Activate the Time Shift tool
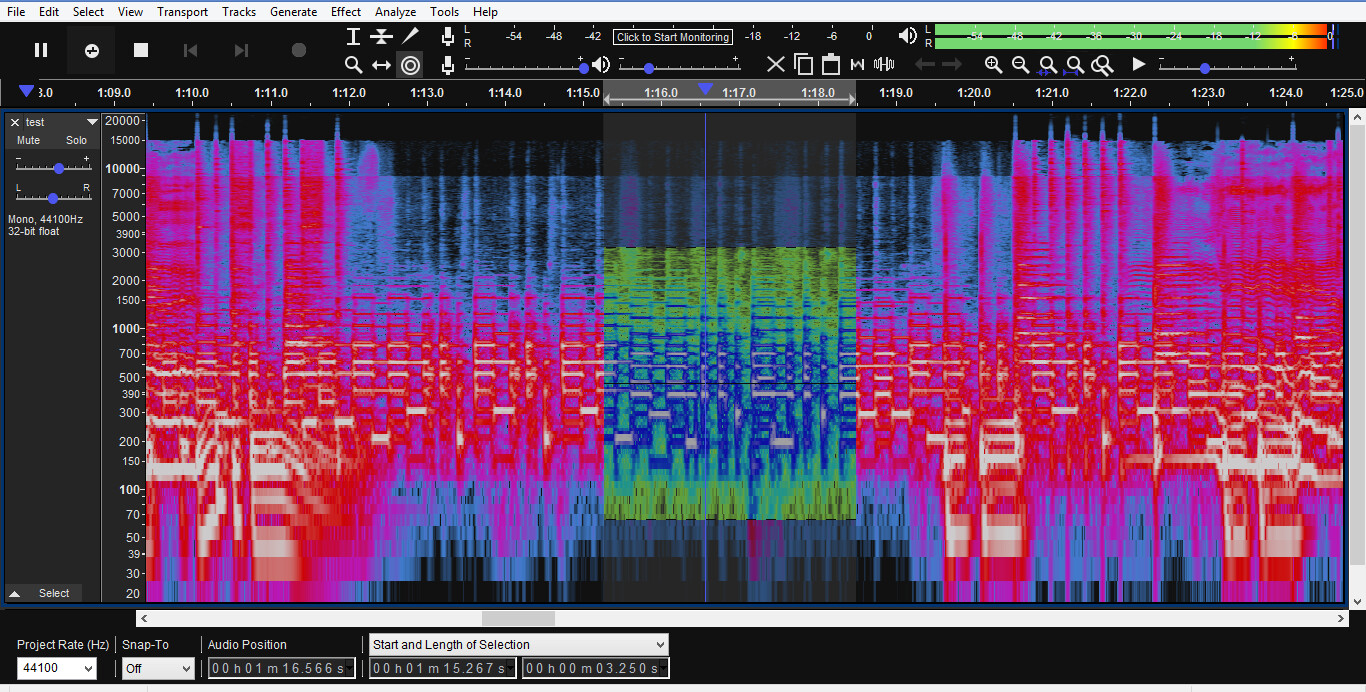 (x=381, y=64)
